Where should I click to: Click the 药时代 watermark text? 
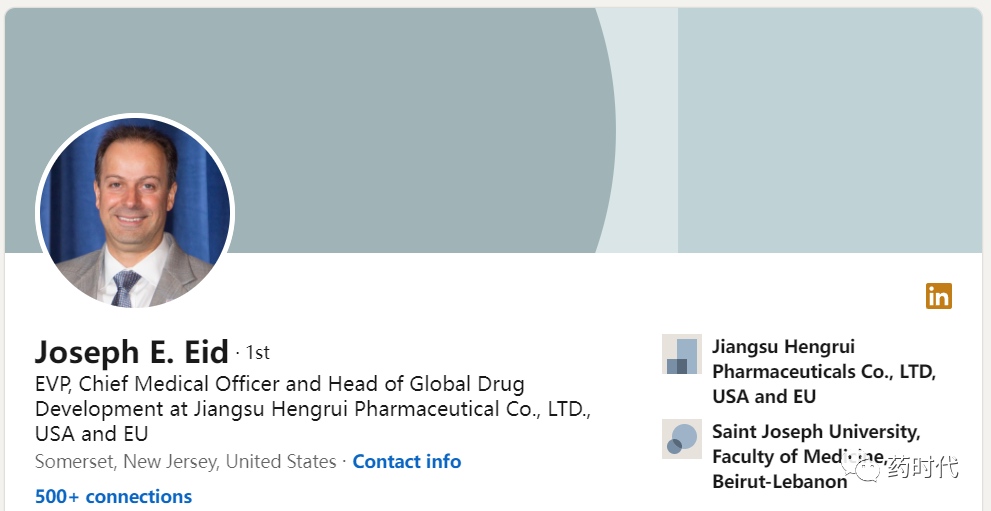click(x=922, y=468)
